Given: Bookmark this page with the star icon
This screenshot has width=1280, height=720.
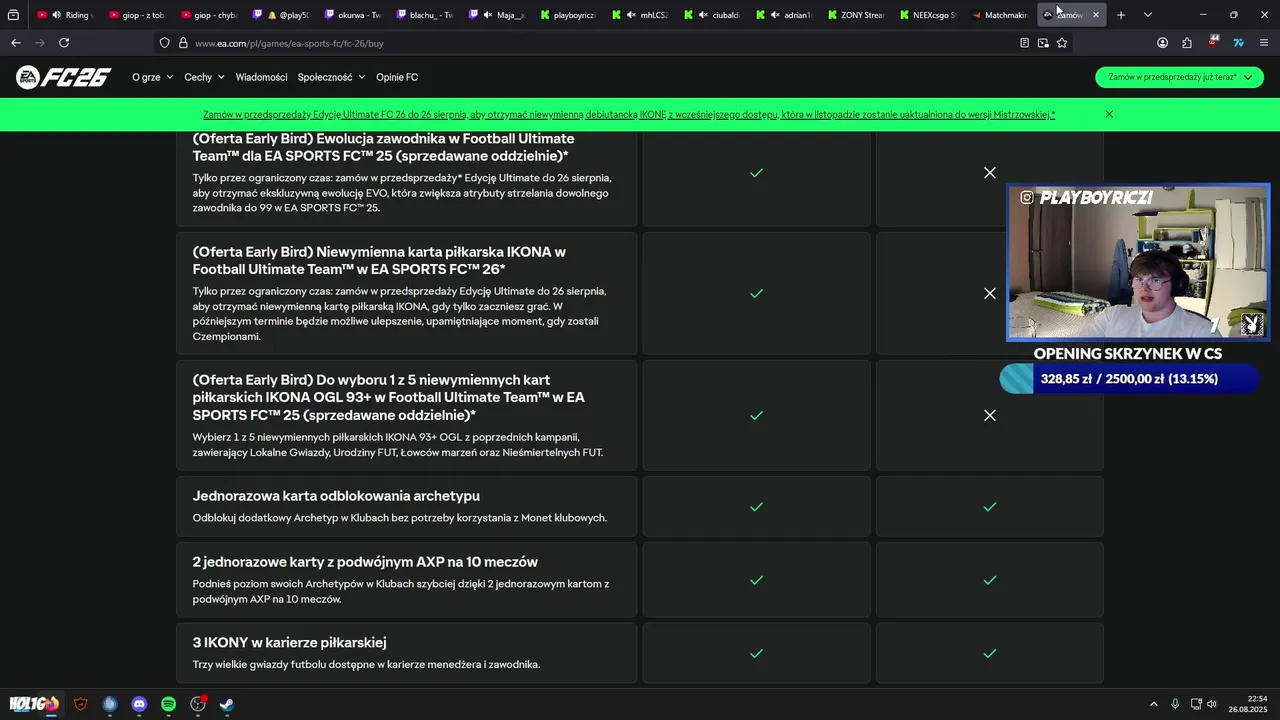Looking at the screenshot, I should click(x=1062, y=43).
